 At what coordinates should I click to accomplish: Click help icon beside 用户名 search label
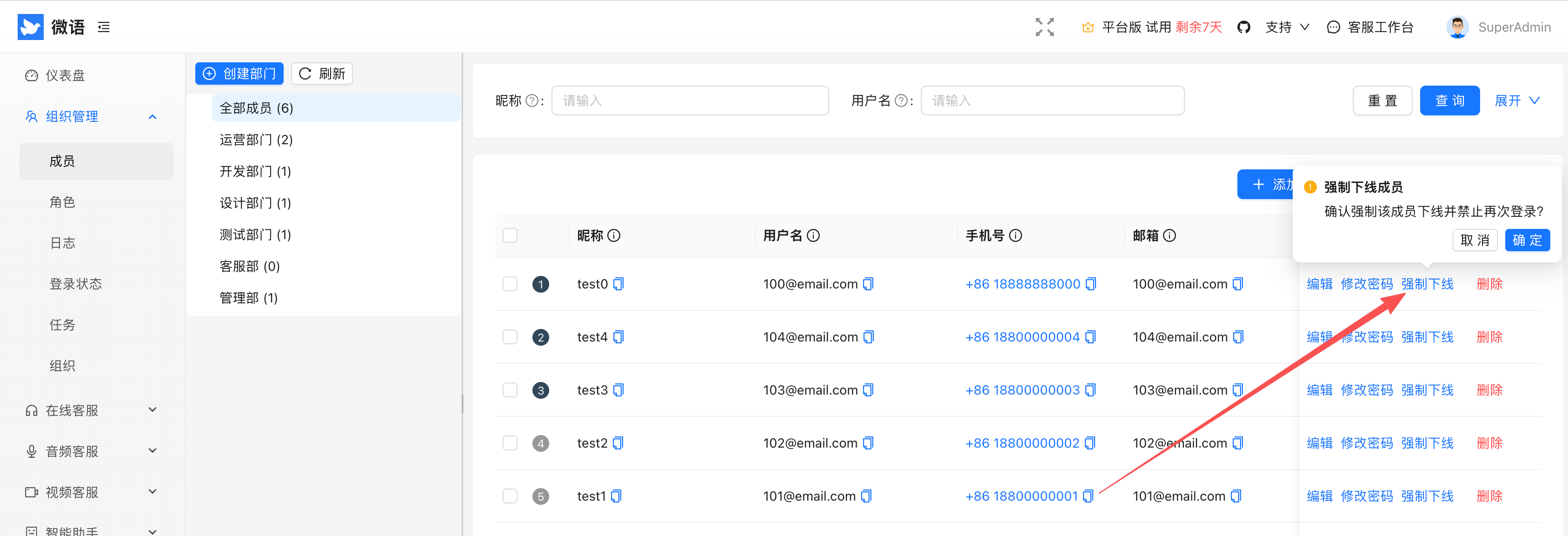pos(901,100)
